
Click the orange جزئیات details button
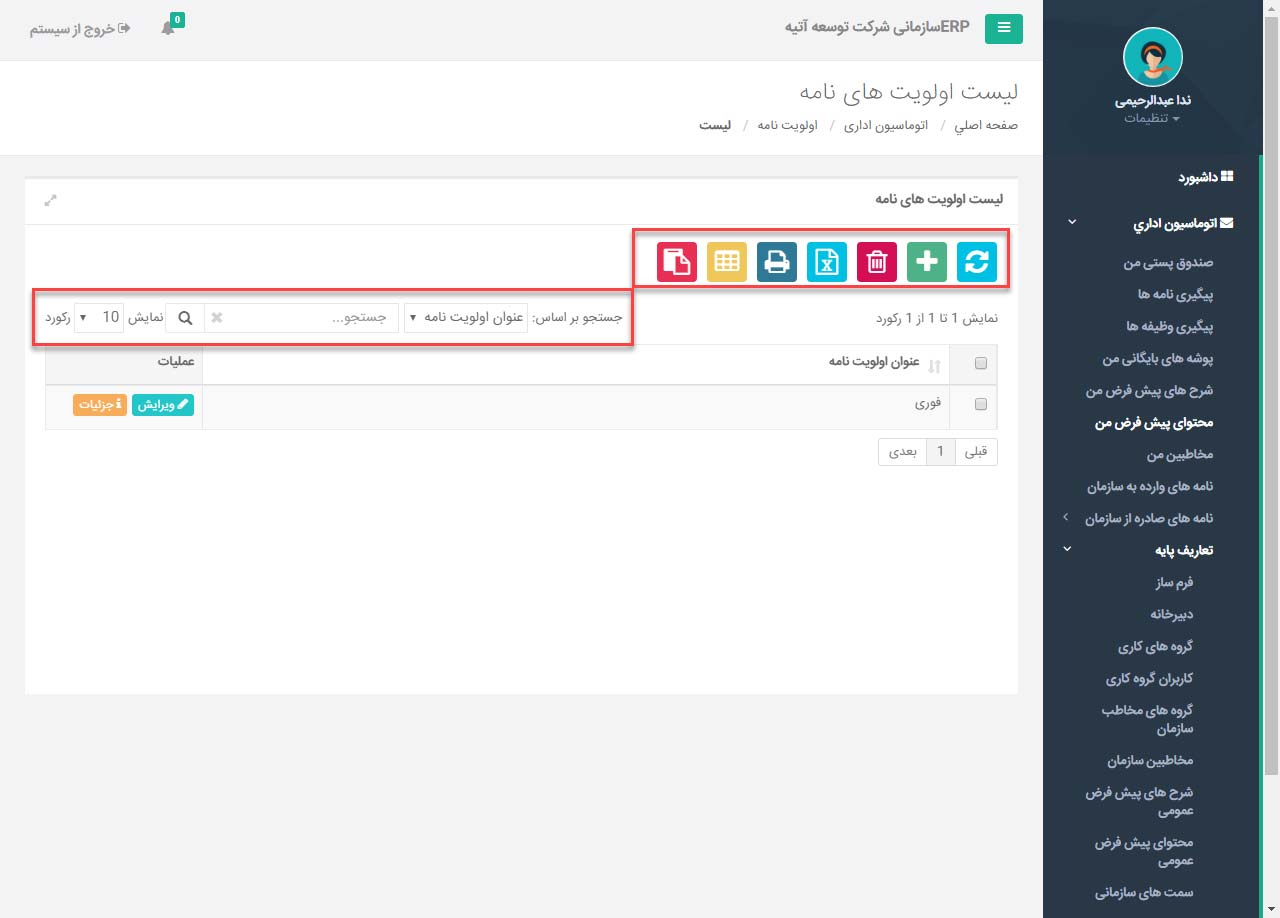pyautogui.click(x=99, y=405)
